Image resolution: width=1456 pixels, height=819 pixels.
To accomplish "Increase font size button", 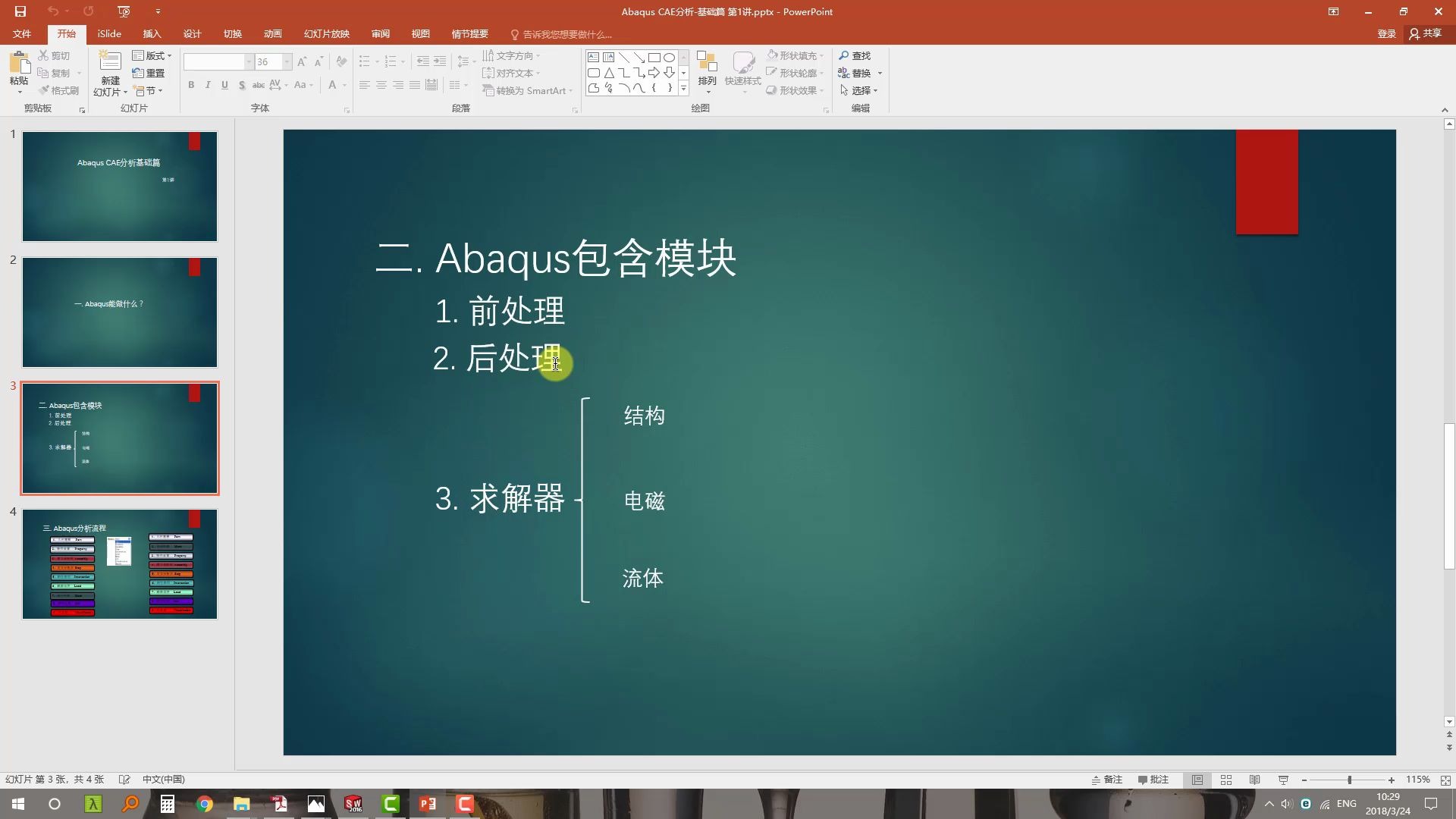I will (302, 61).
